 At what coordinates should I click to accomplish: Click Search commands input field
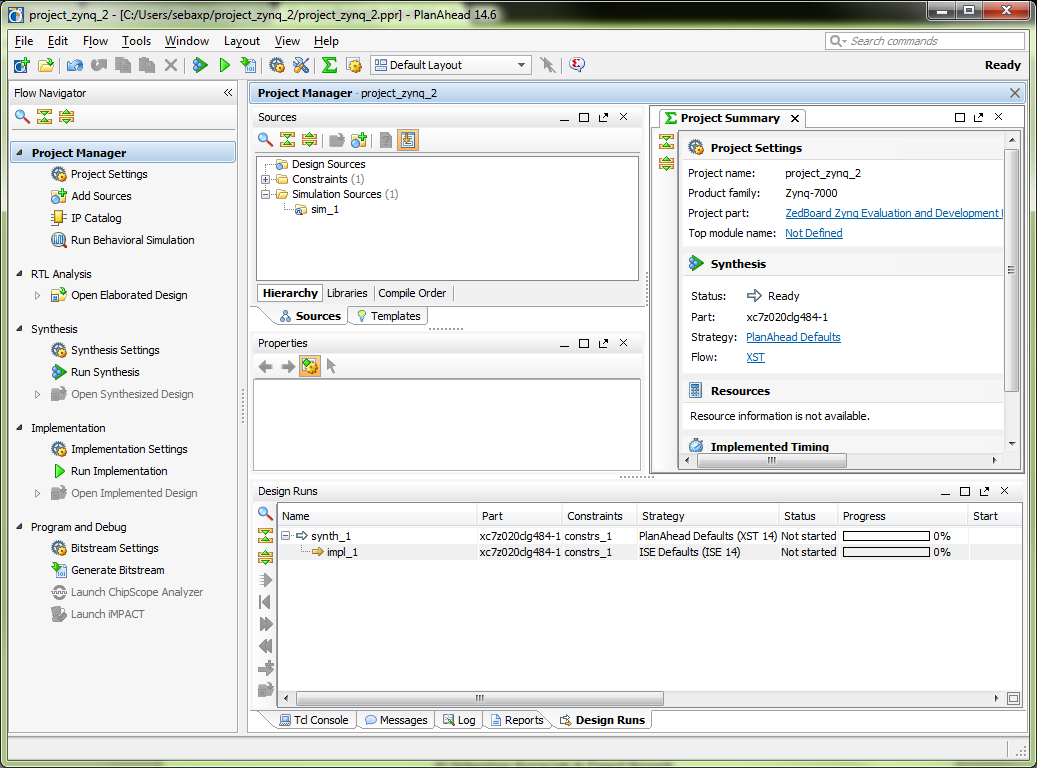point(925,41)
